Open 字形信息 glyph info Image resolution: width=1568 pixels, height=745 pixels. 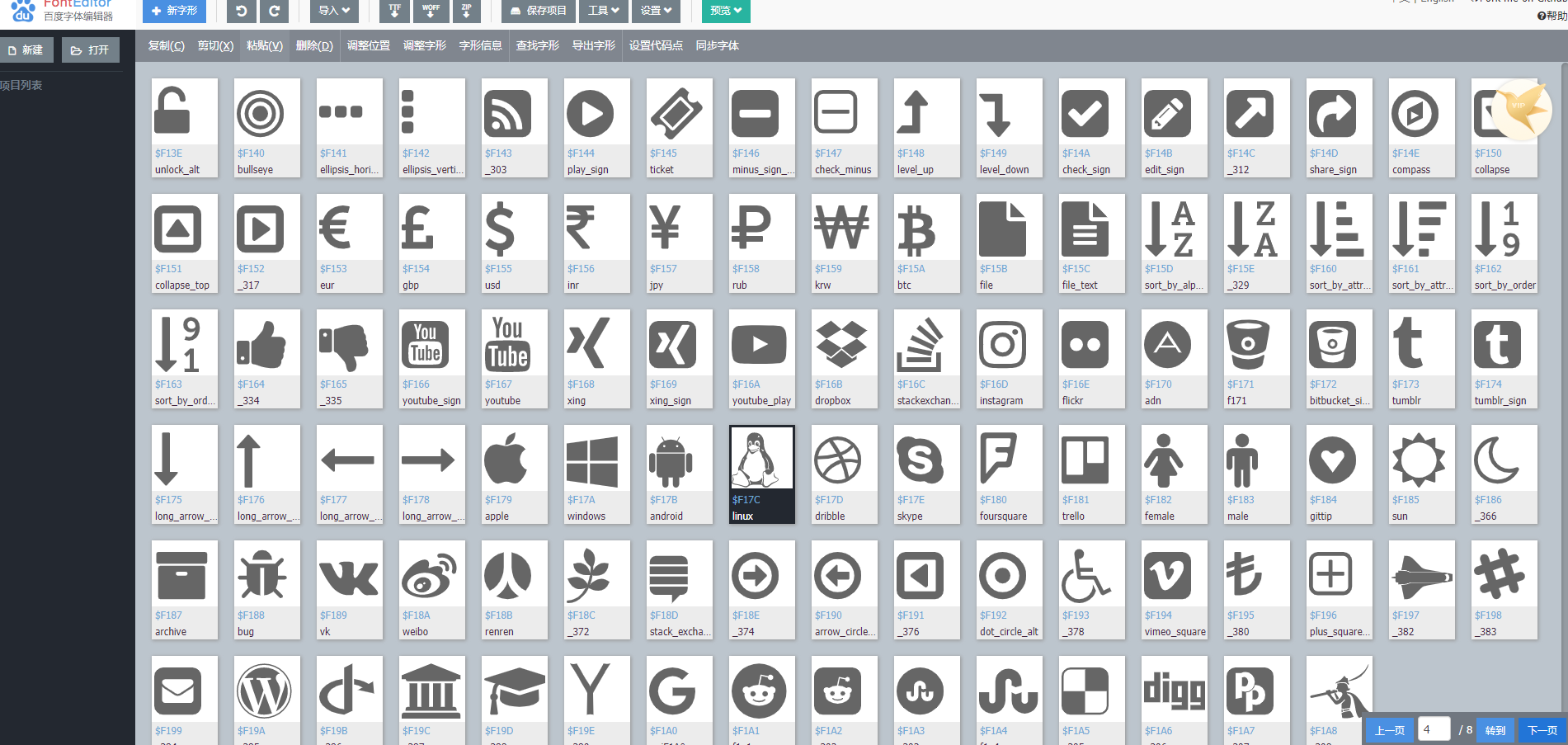tap(480, 45)
